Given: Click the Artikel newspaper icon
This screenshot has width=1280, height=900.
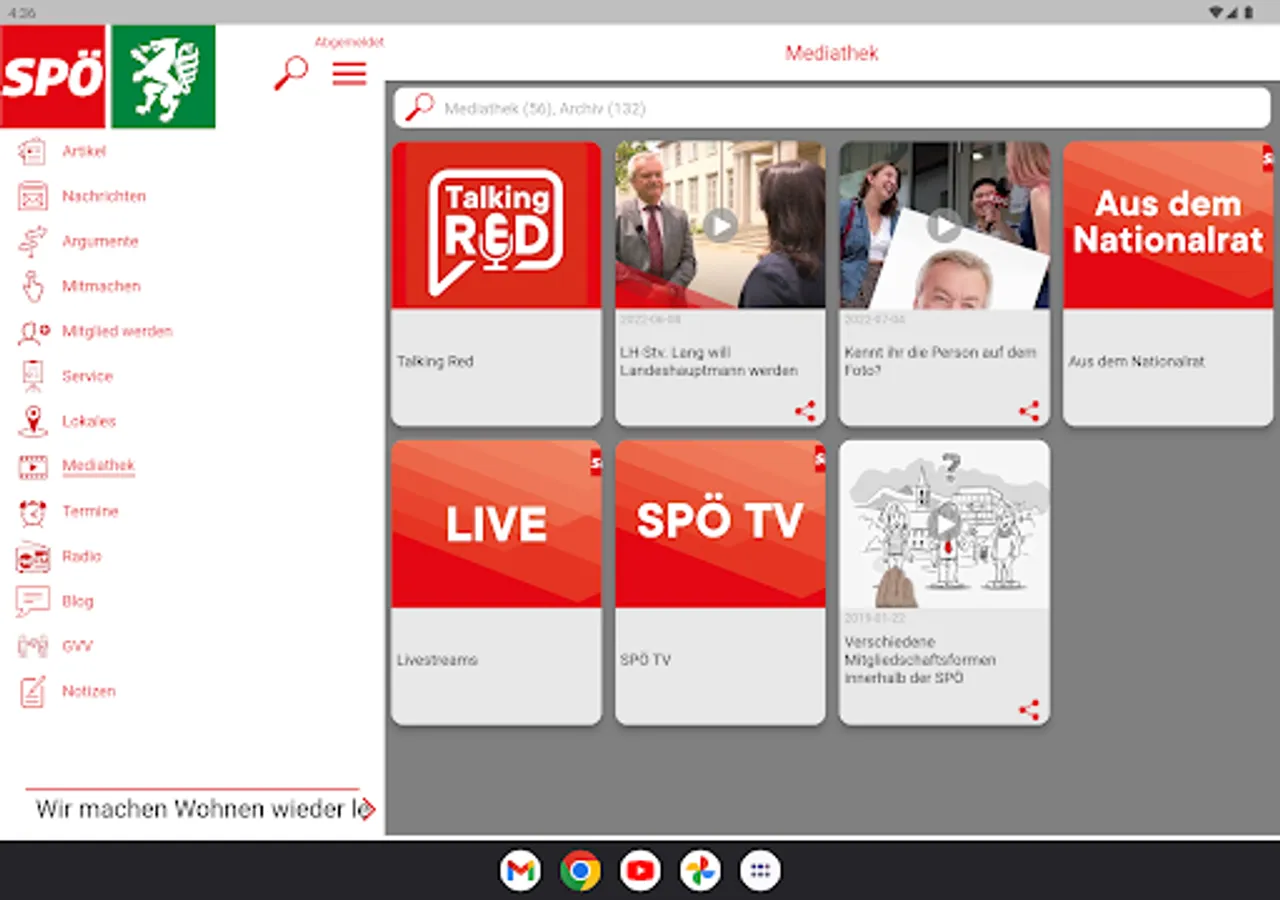Looking at the screenshot, I should pyautogui.click(x=32, y=151).
